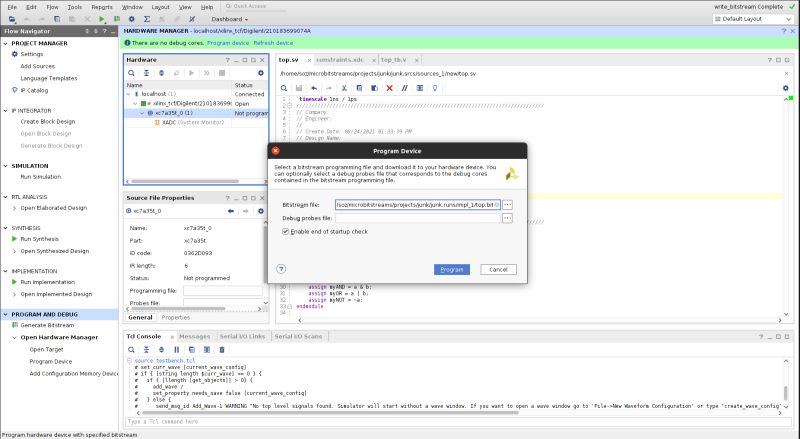Switch to constraints.xdc tab
800x439 pixels.
tap(339, 60)
